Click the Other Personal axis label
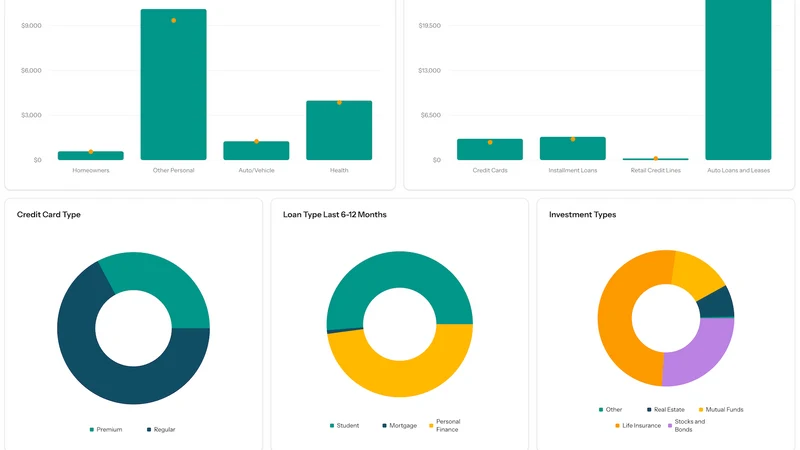Screen dimensions: 800x450 pos(173,170)
